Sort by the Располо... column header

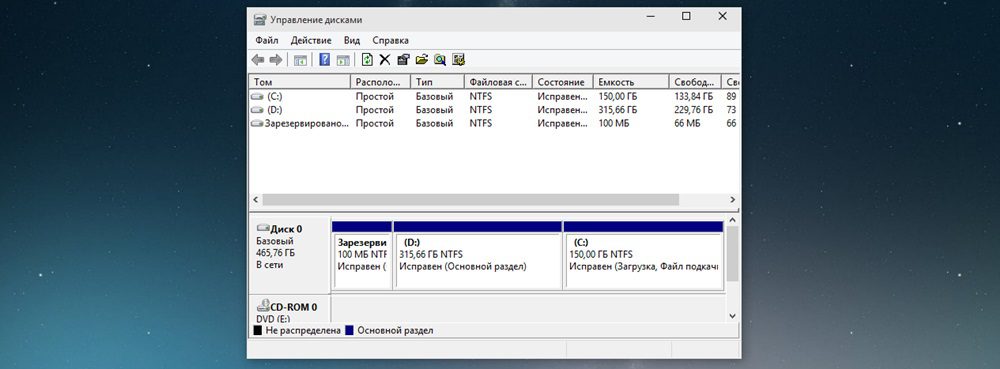pos(380,82)
